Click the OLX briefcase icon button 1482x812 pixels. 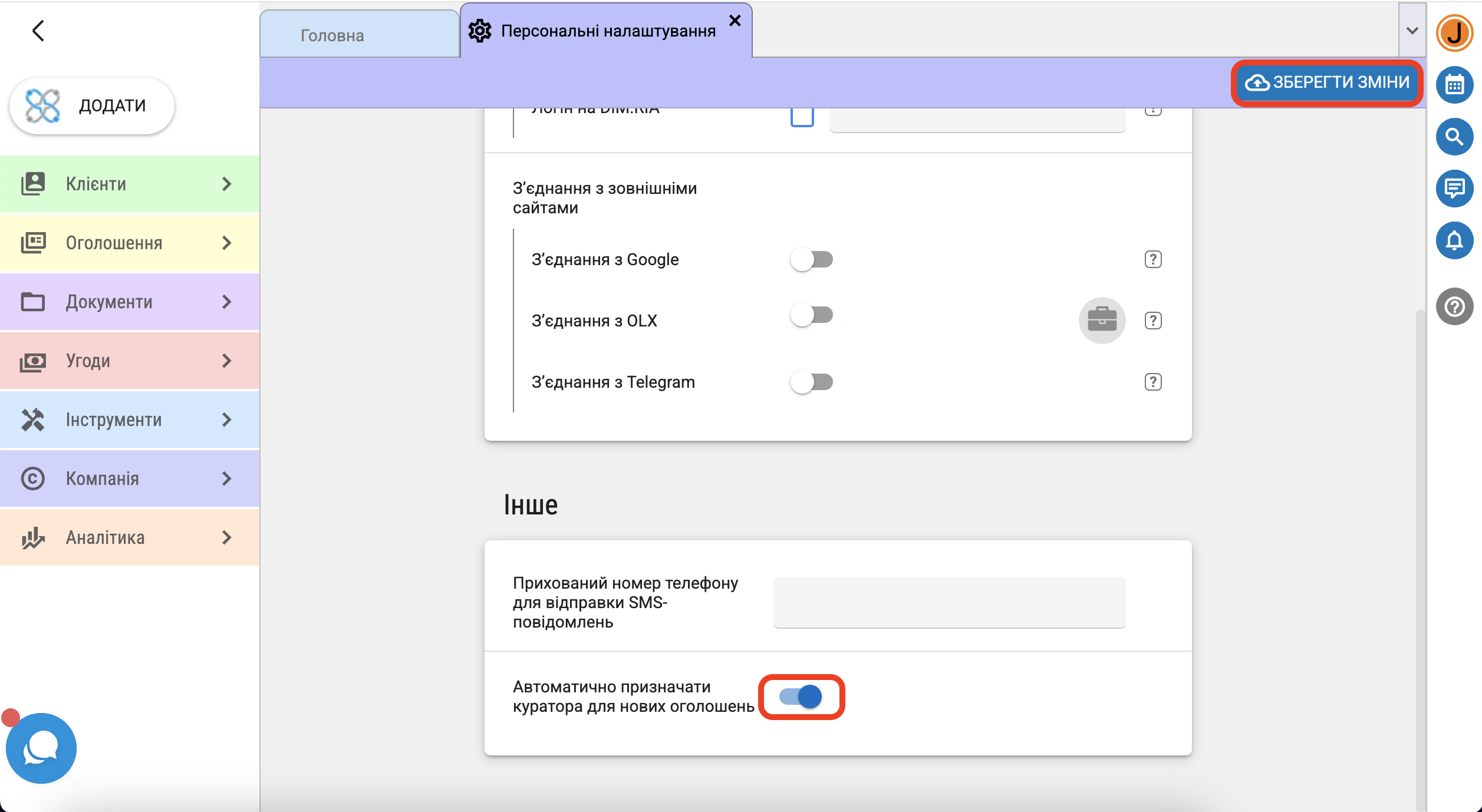[1101, 321]
